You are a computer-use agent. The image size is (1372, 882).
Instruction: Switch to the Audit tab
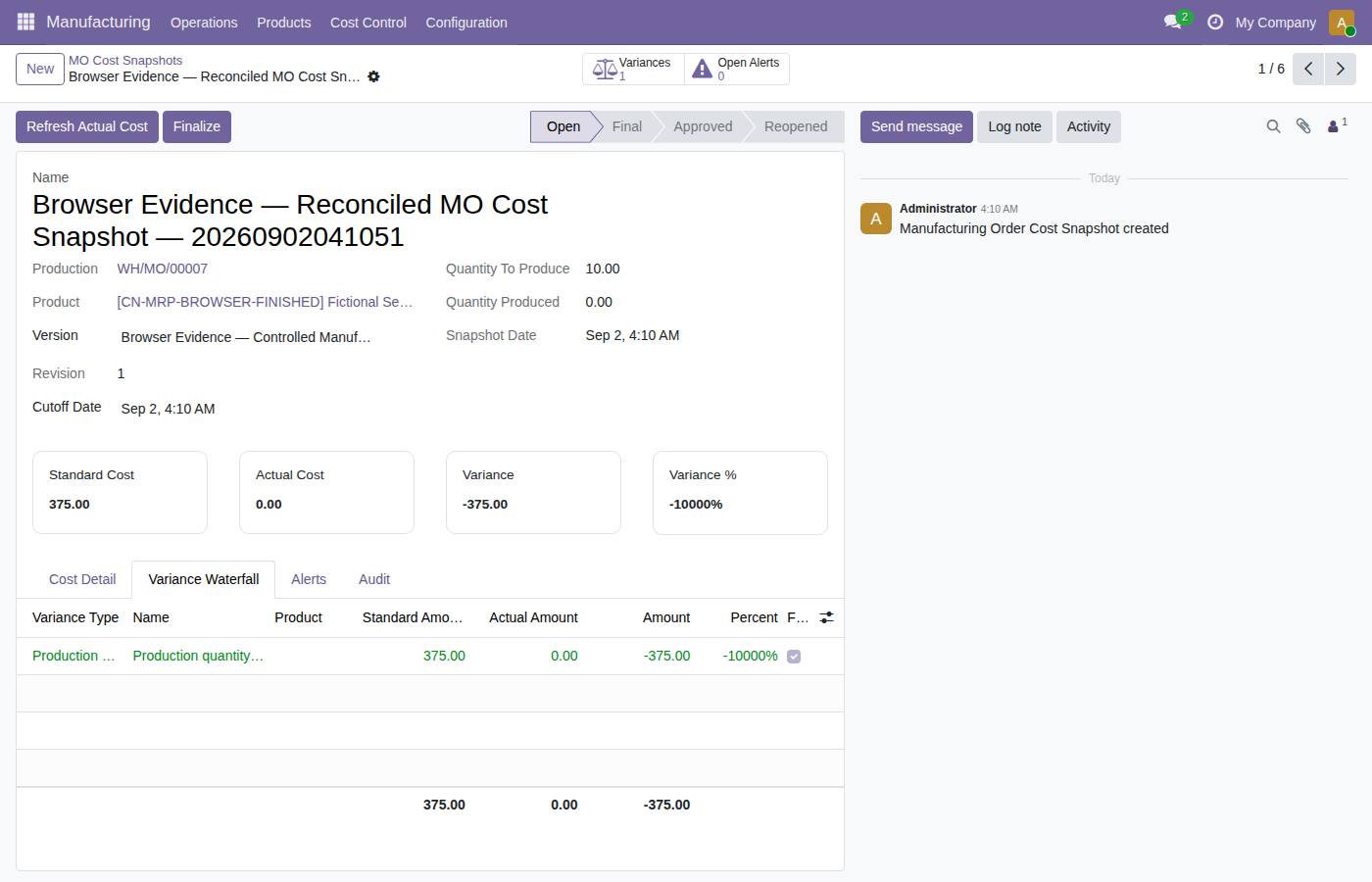(x=374, y=579)
